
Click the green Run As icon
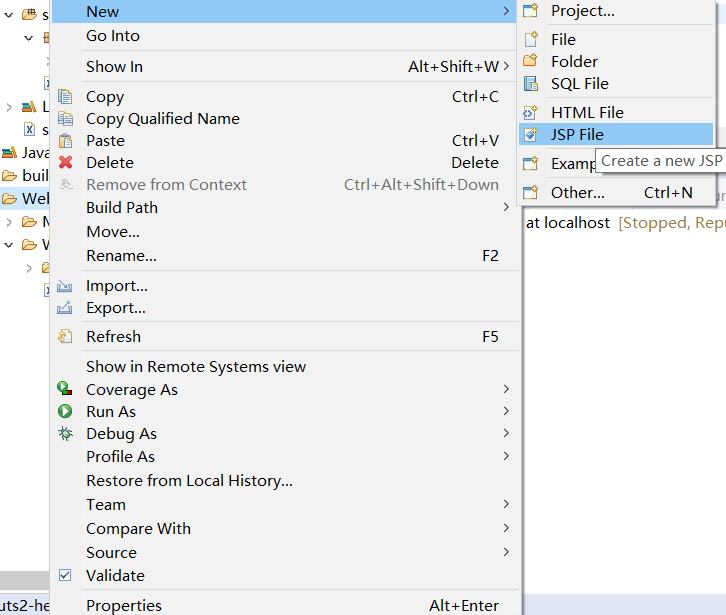point(65,411)
